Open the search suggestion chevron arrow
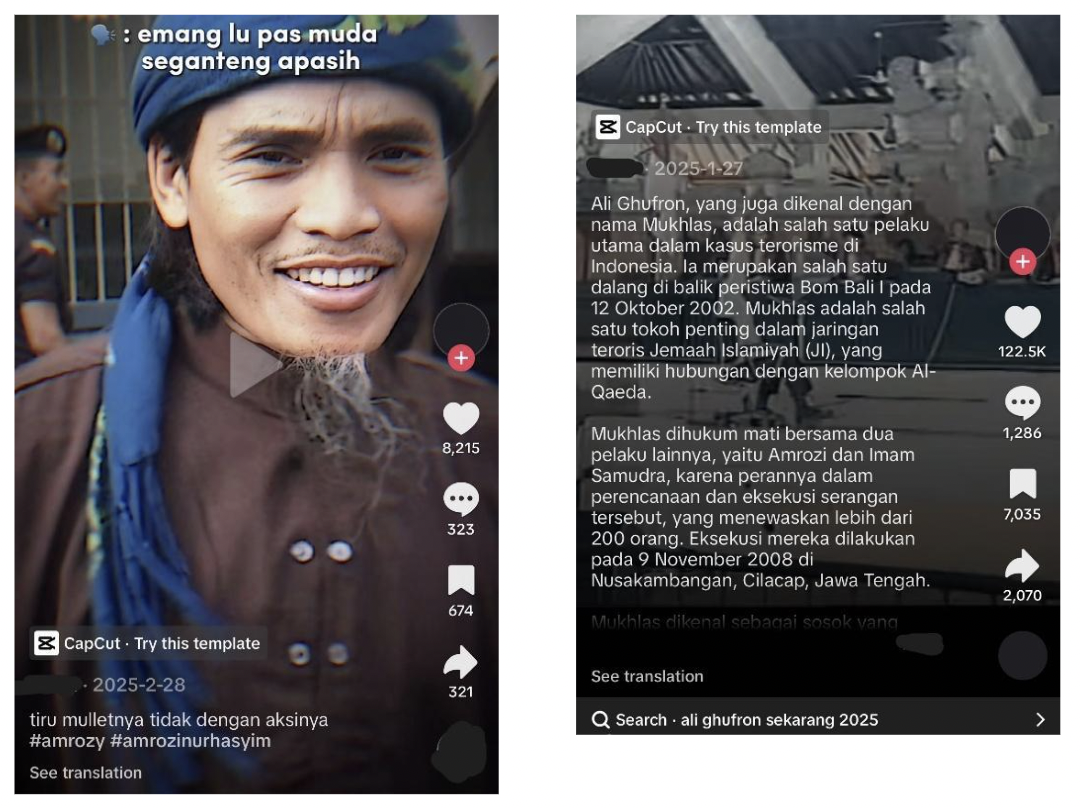 (x=1040, y=720)
